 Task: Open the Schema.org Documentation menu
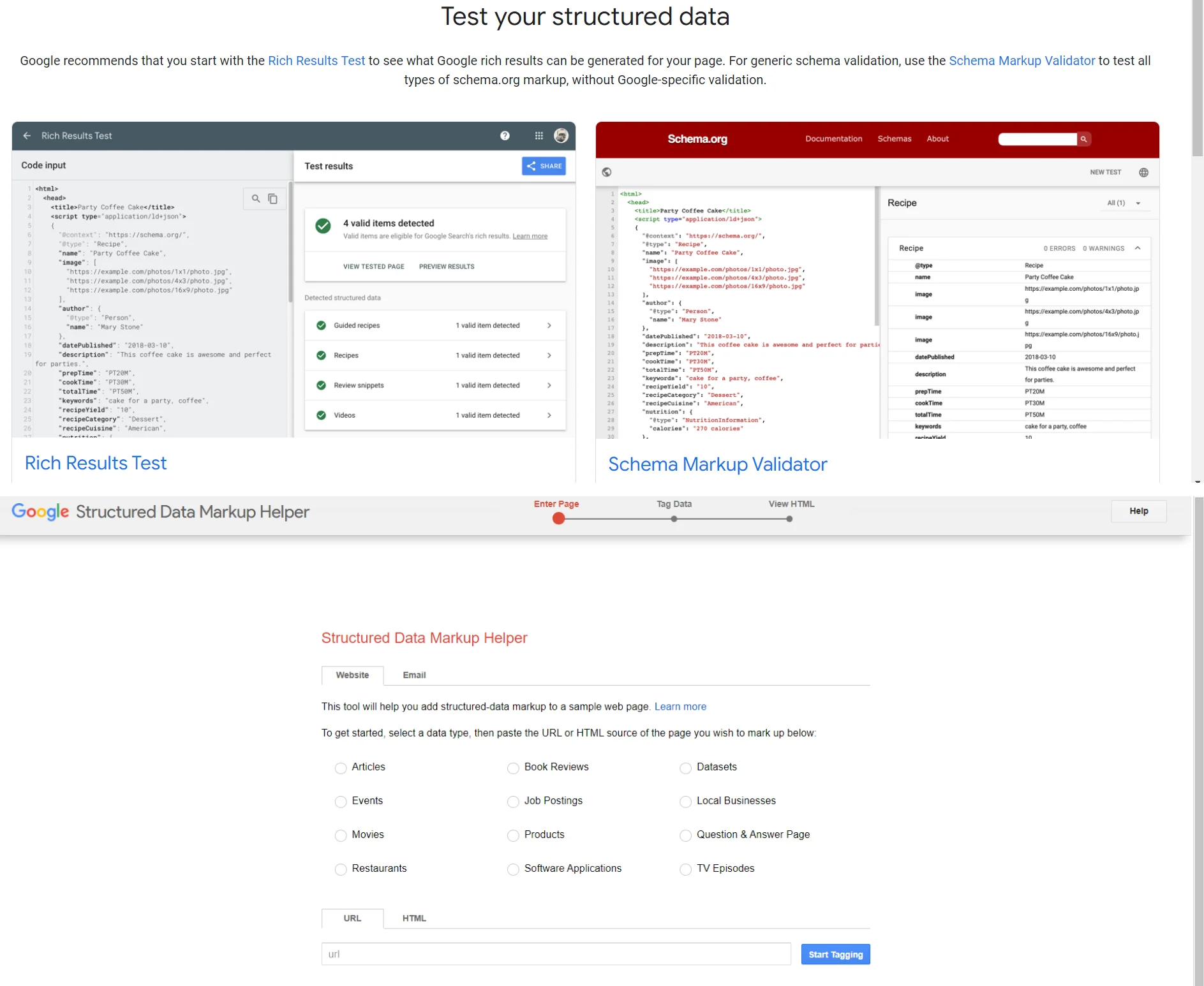tap(833, 138)
